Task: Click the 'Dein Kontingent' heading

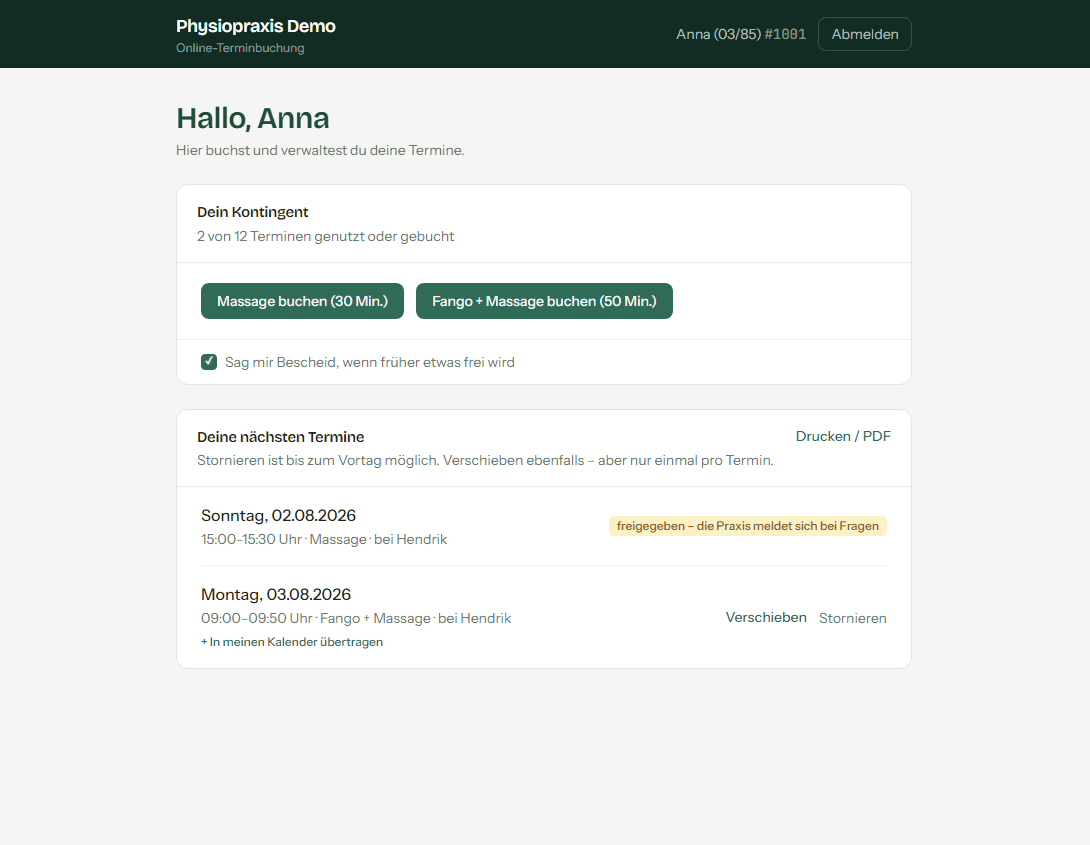Action: (x=252, y=212)
